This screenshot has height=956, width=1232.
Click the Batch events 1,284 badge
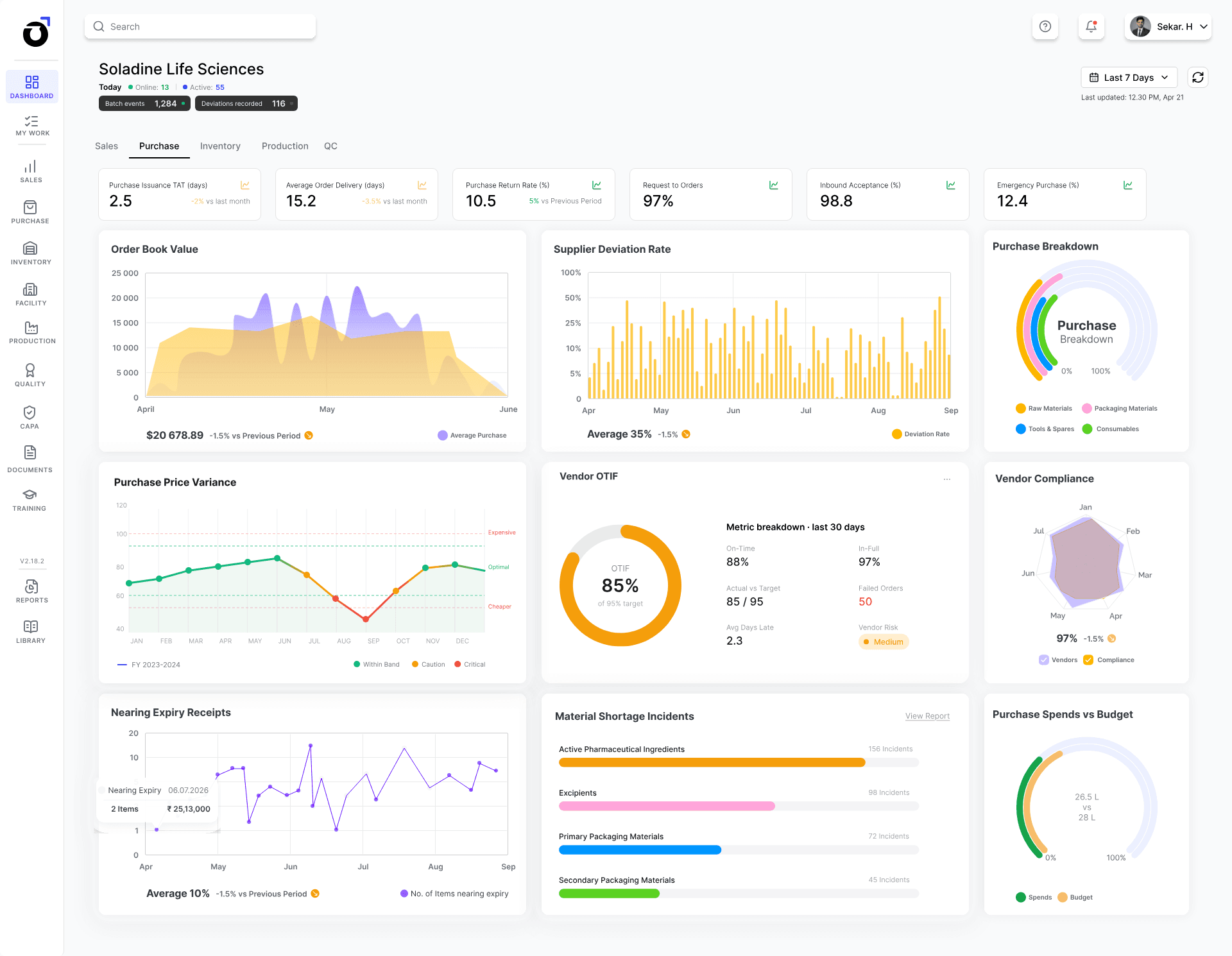tap(144, 103)
